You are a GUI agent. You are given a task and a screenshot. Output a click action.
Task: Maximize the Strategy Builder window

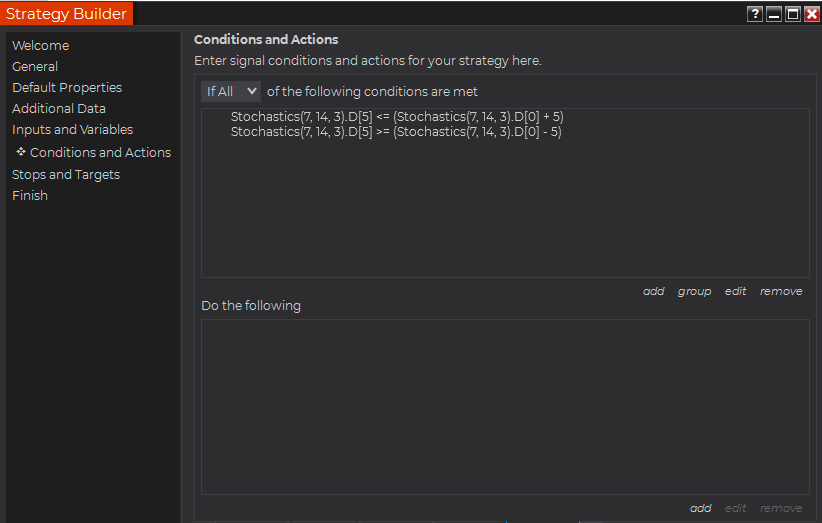(793, 14)
